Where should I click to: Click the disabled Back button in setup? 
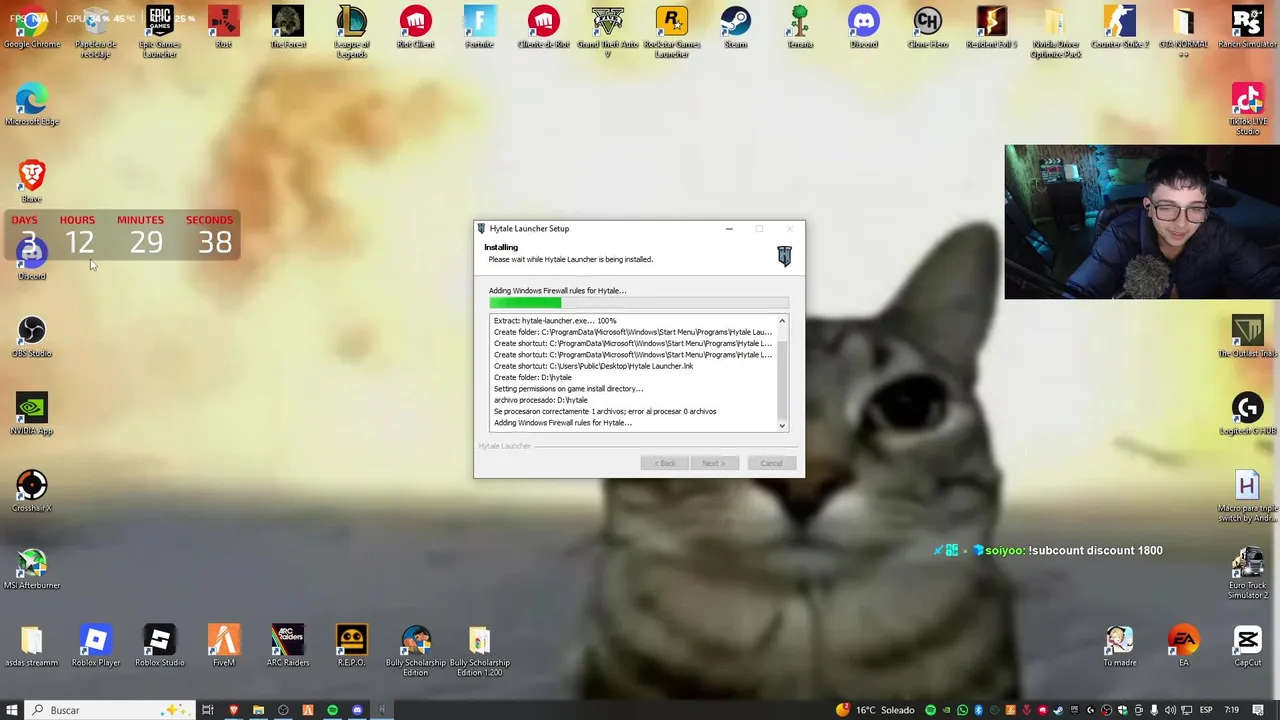pyautogui.click(x=665, y=463)
